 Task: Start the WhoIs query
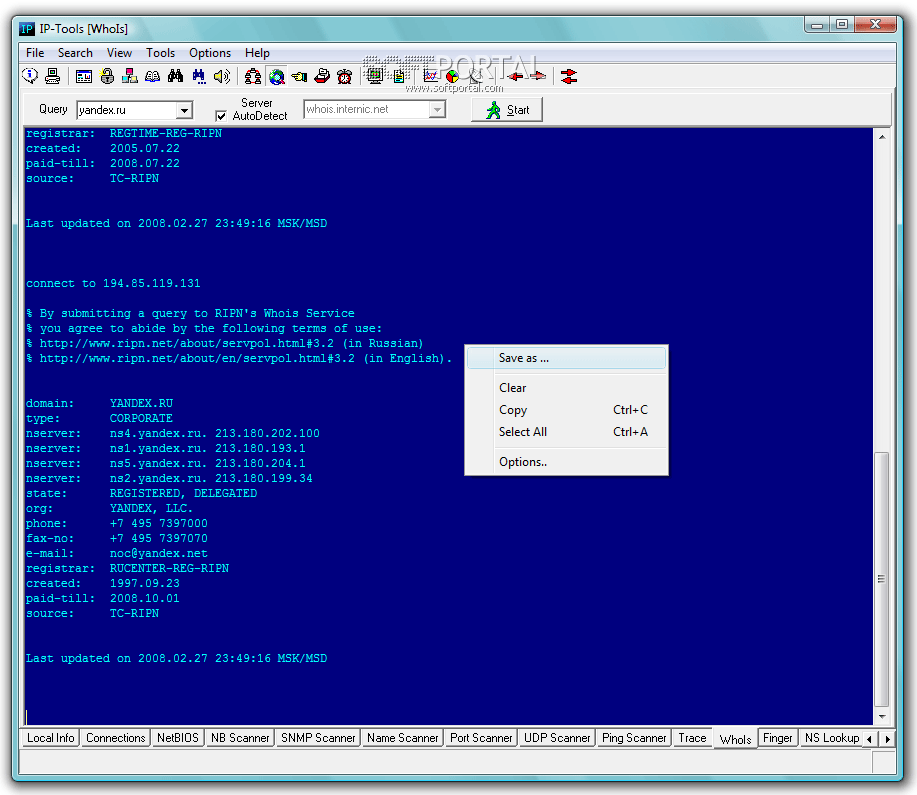506,110
